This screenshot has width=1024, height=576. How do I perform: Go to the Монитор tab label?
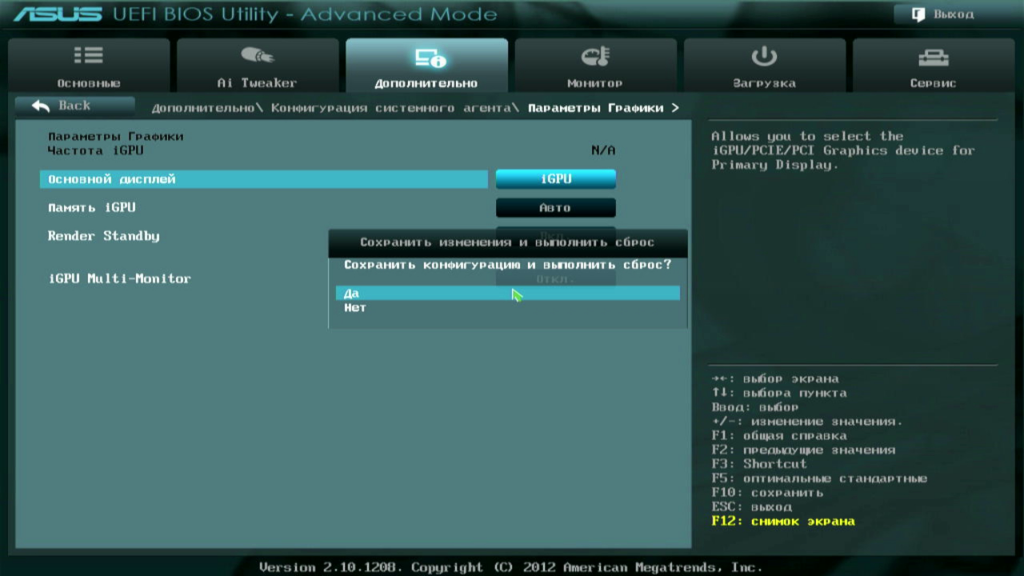[595, 83]
